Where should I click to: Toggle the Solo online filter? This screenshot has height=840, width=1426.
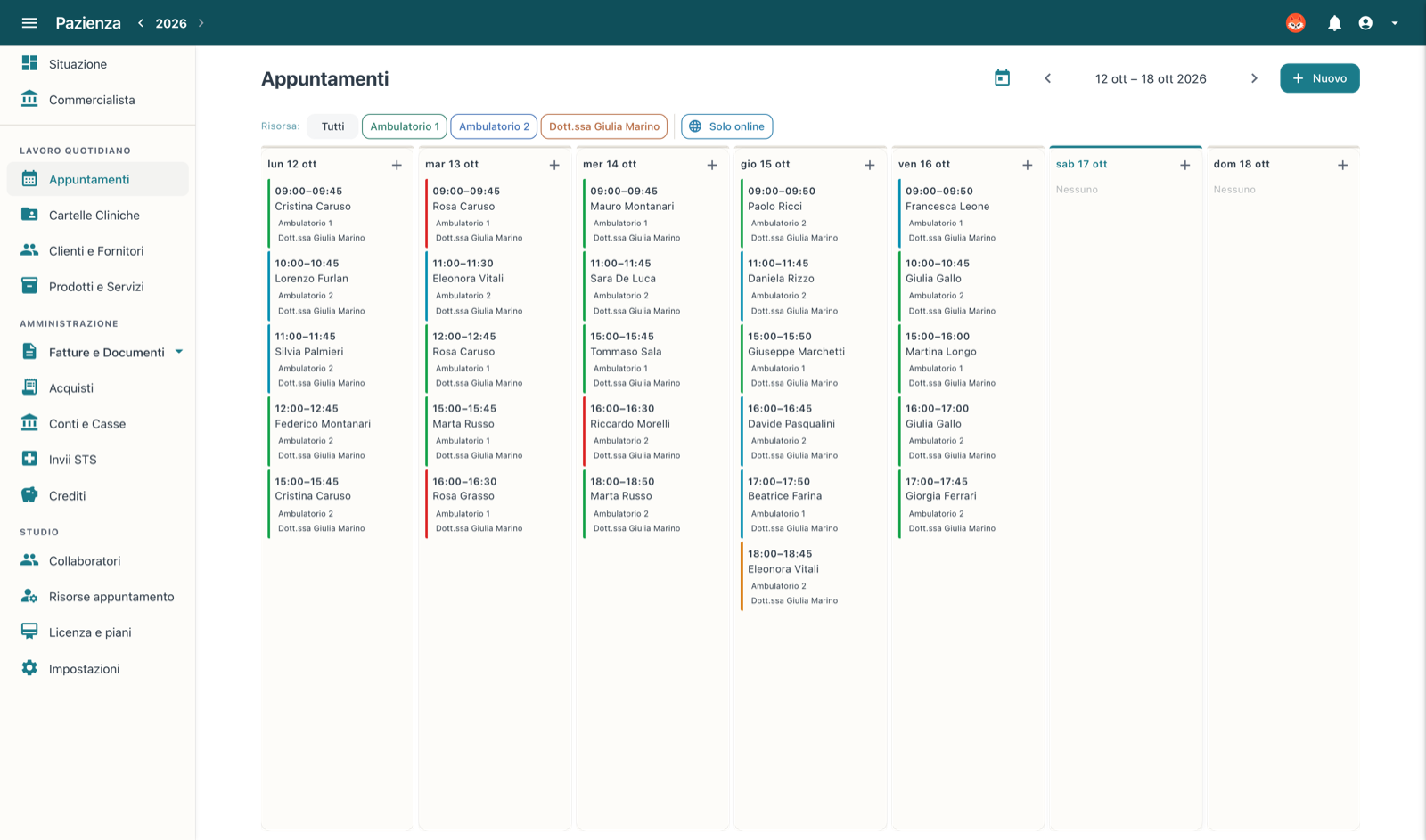pyautogui.click(x=727, y=126)
